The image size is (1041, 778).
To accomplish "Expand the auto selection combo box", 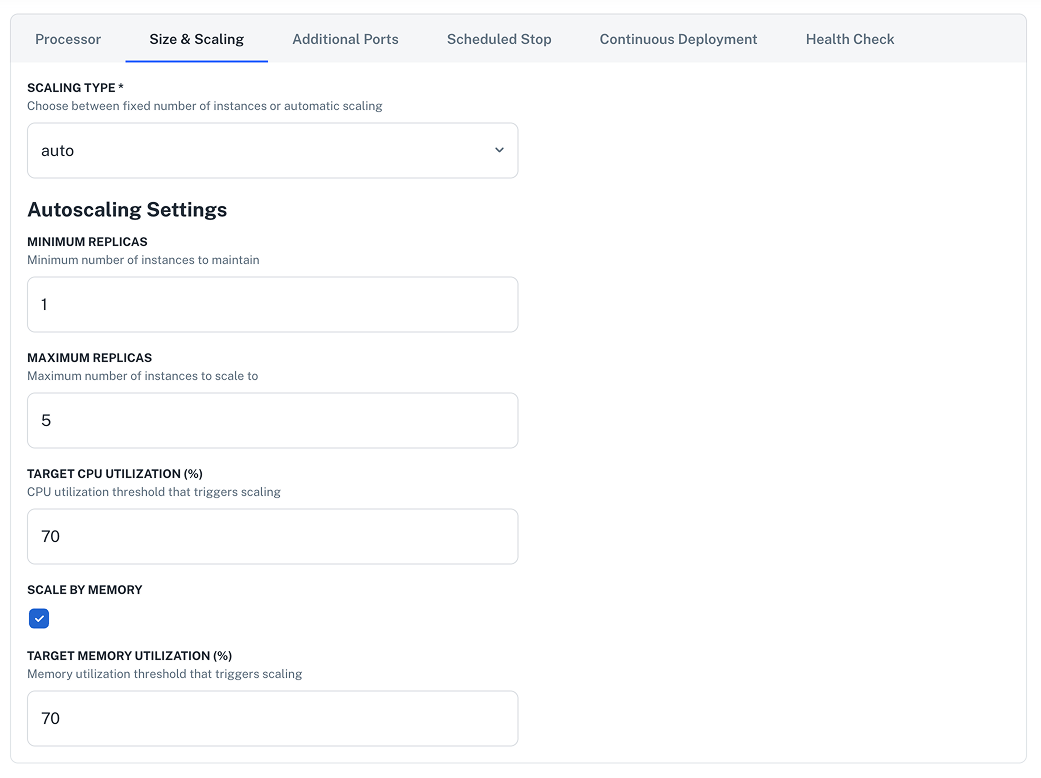I will [272, 150].
